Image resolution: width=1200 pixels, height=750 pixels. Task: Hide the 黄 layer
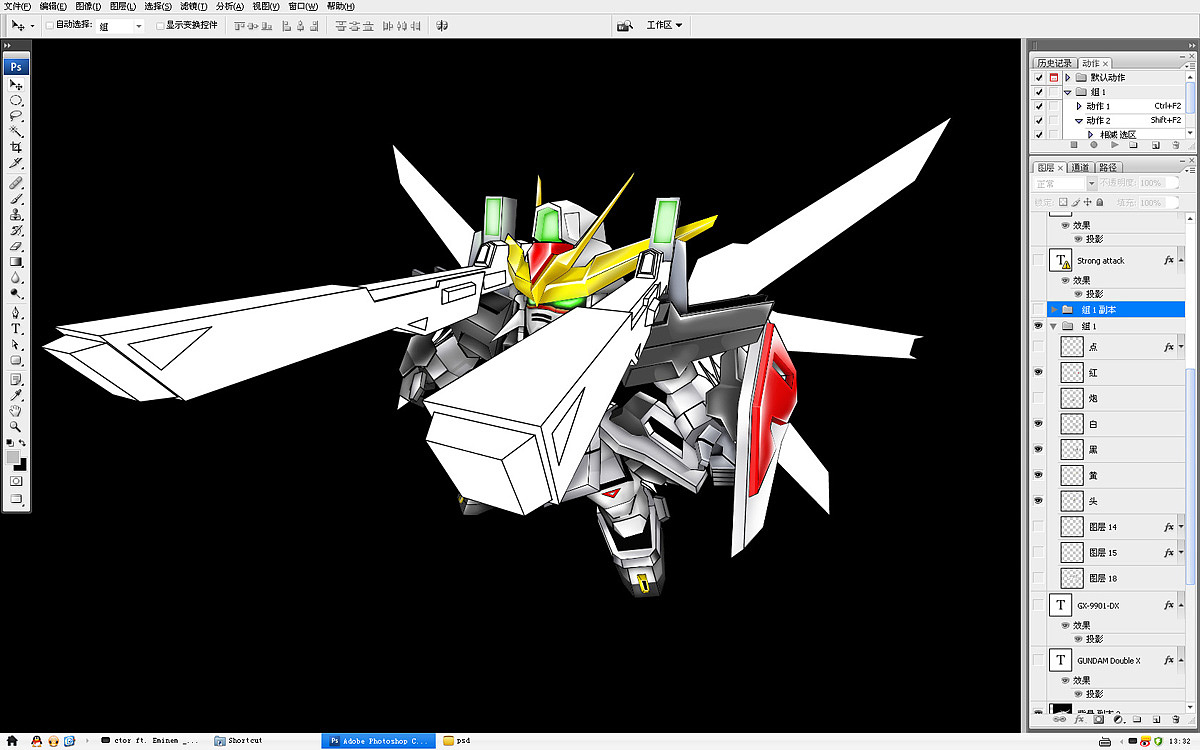1038,475
